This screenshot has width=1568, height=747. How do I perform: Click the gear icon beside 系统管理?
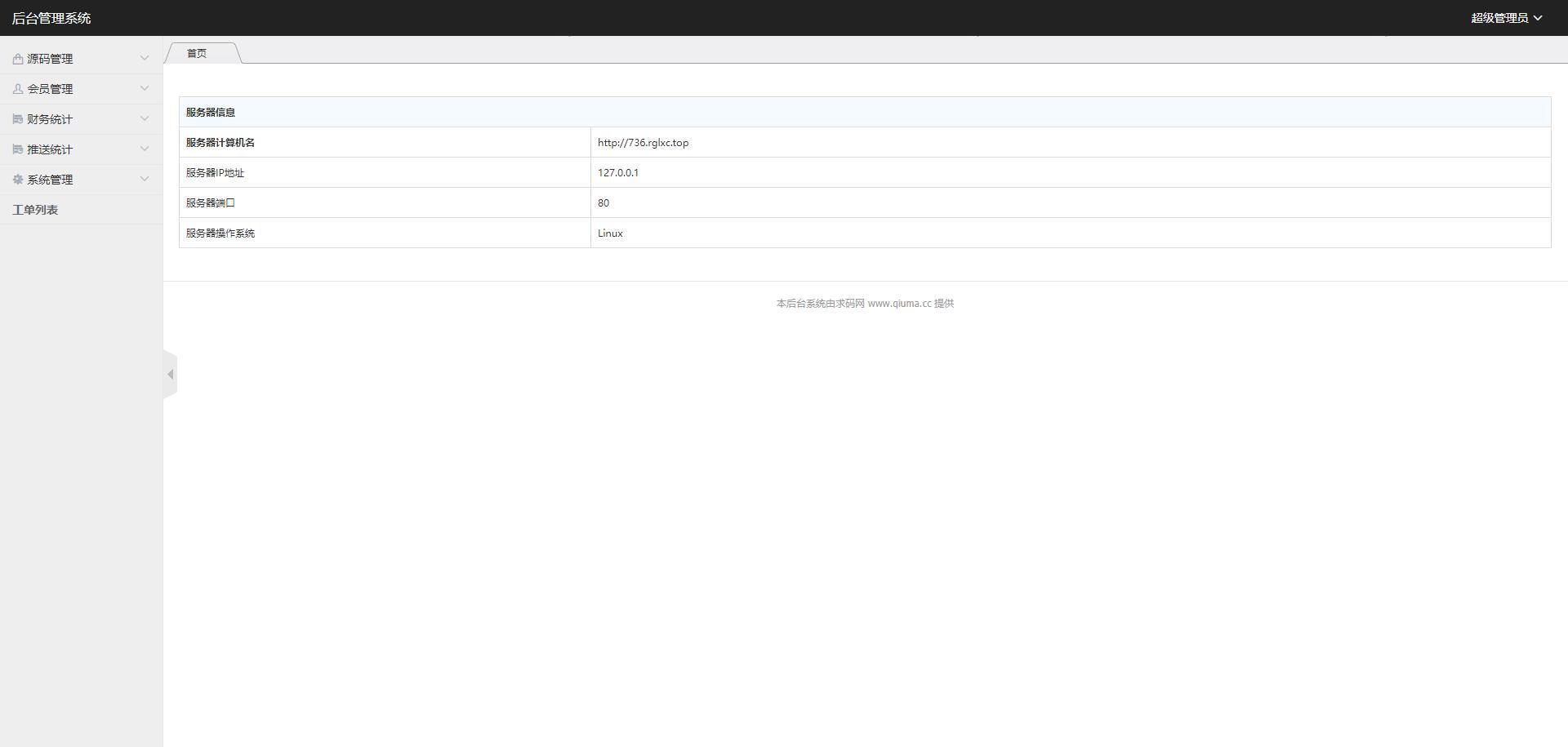point(18,180)
